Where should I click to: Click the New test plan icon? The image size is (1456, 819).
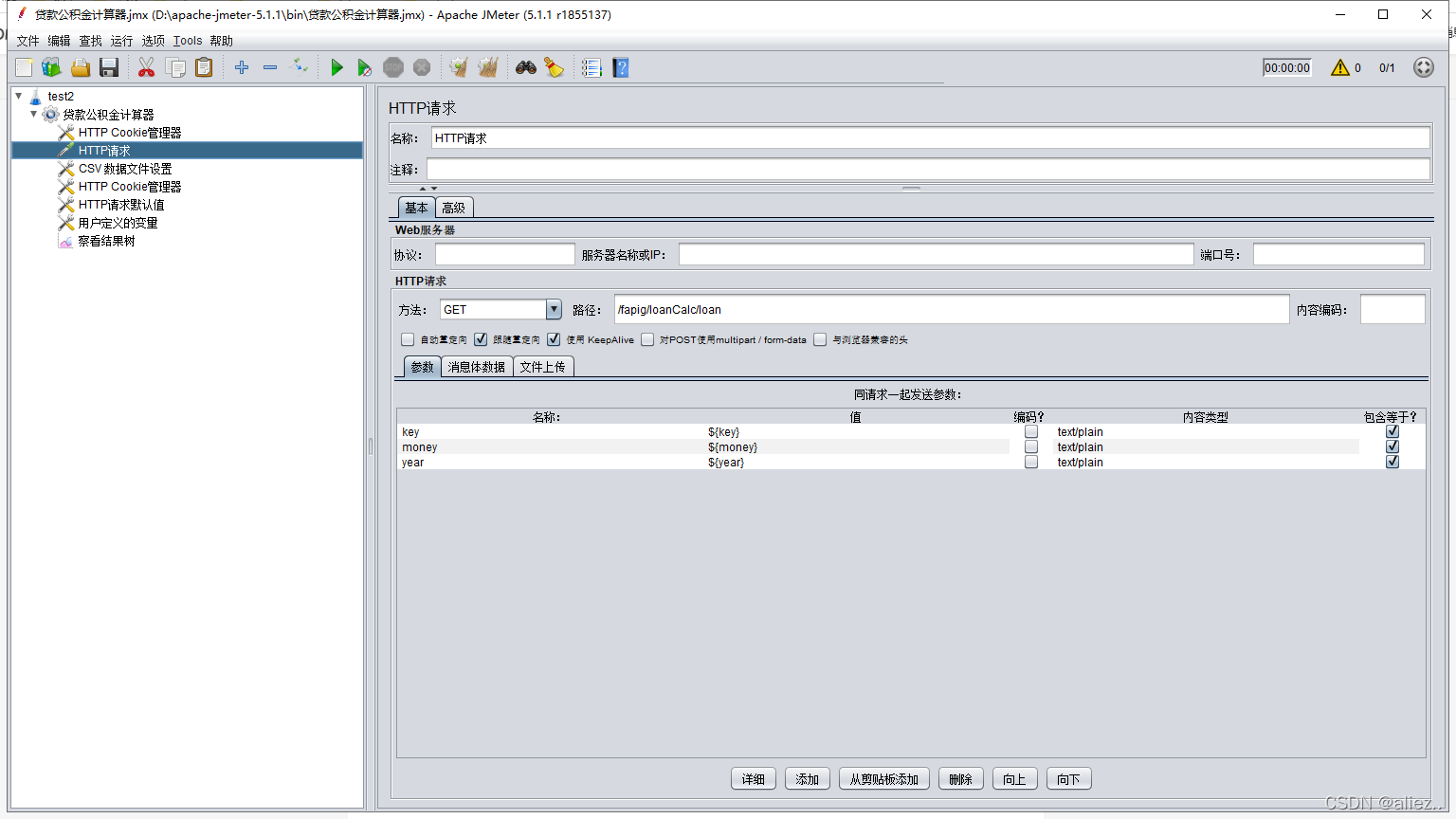coord(24,67)
